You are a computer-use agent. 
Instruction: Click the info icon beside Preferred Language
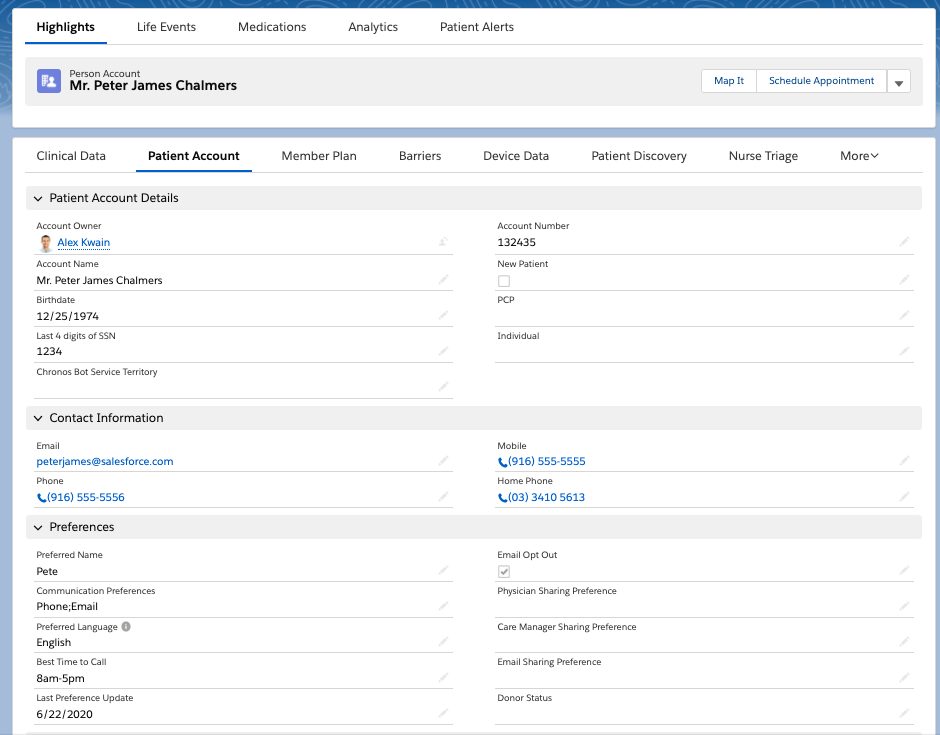126,627
